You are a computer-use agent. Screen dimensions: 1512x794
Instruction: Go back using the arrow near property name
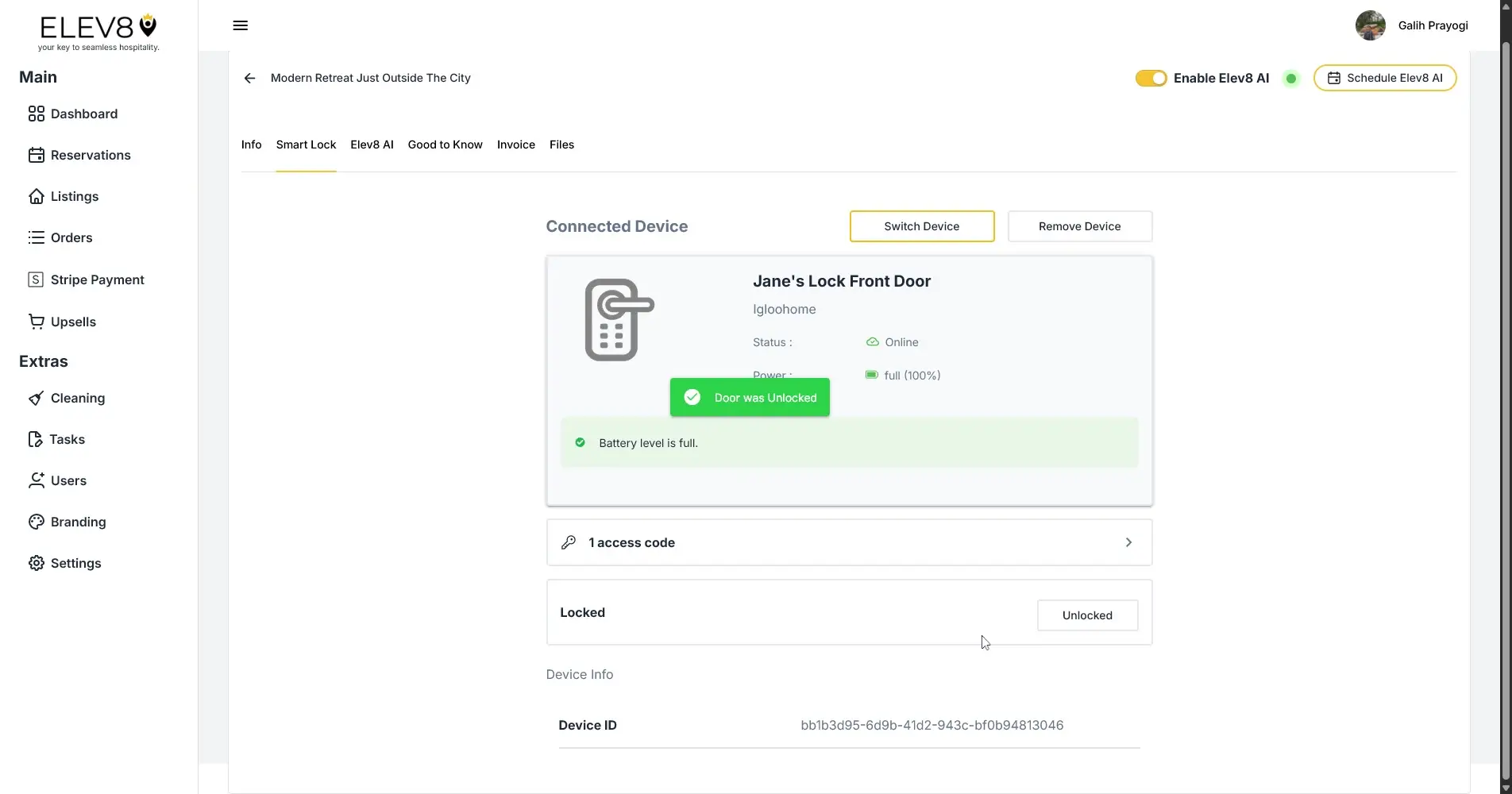(250, 78)
